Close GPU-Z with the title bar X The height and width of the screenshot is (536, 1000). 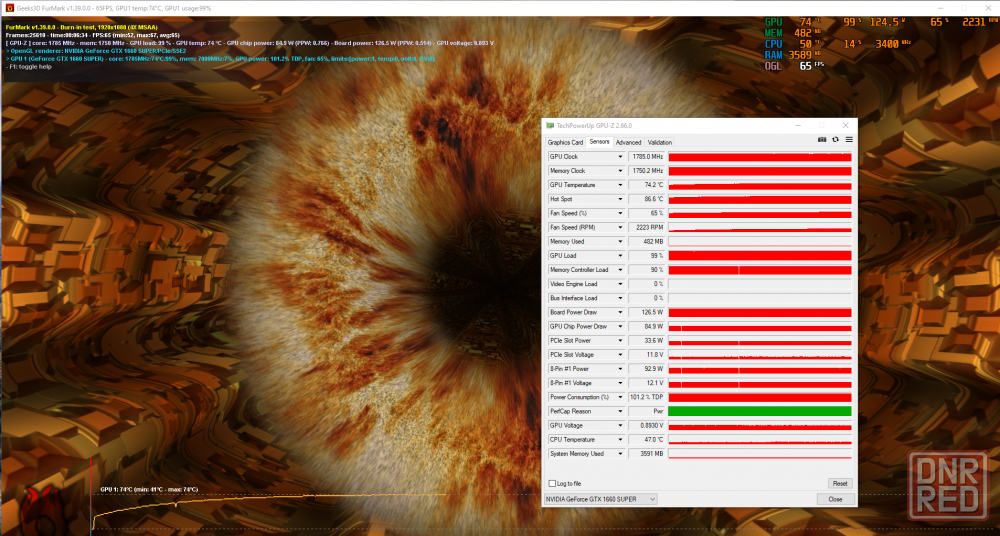pyautogui.click(x=846, y=126)
